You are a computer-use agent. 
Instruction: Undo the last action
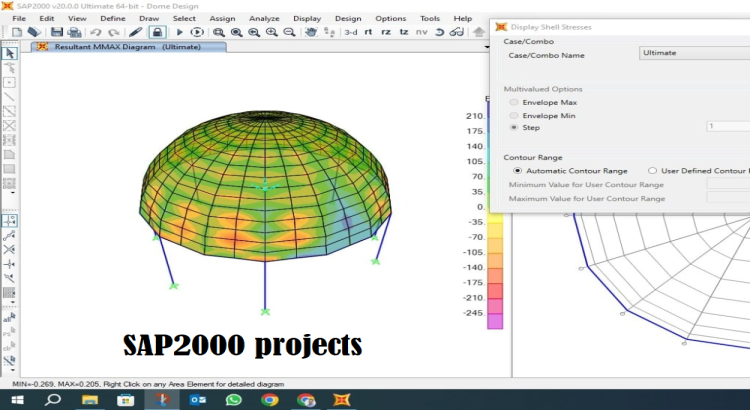pos(96,32)
